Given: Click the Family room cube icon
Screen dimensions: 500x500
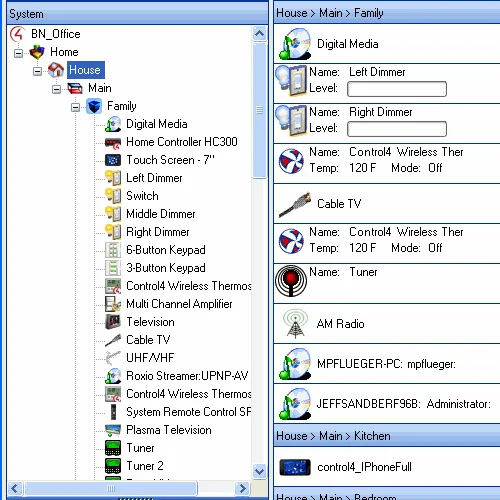Looking at the screenshot, I should [x=94, y=106].
